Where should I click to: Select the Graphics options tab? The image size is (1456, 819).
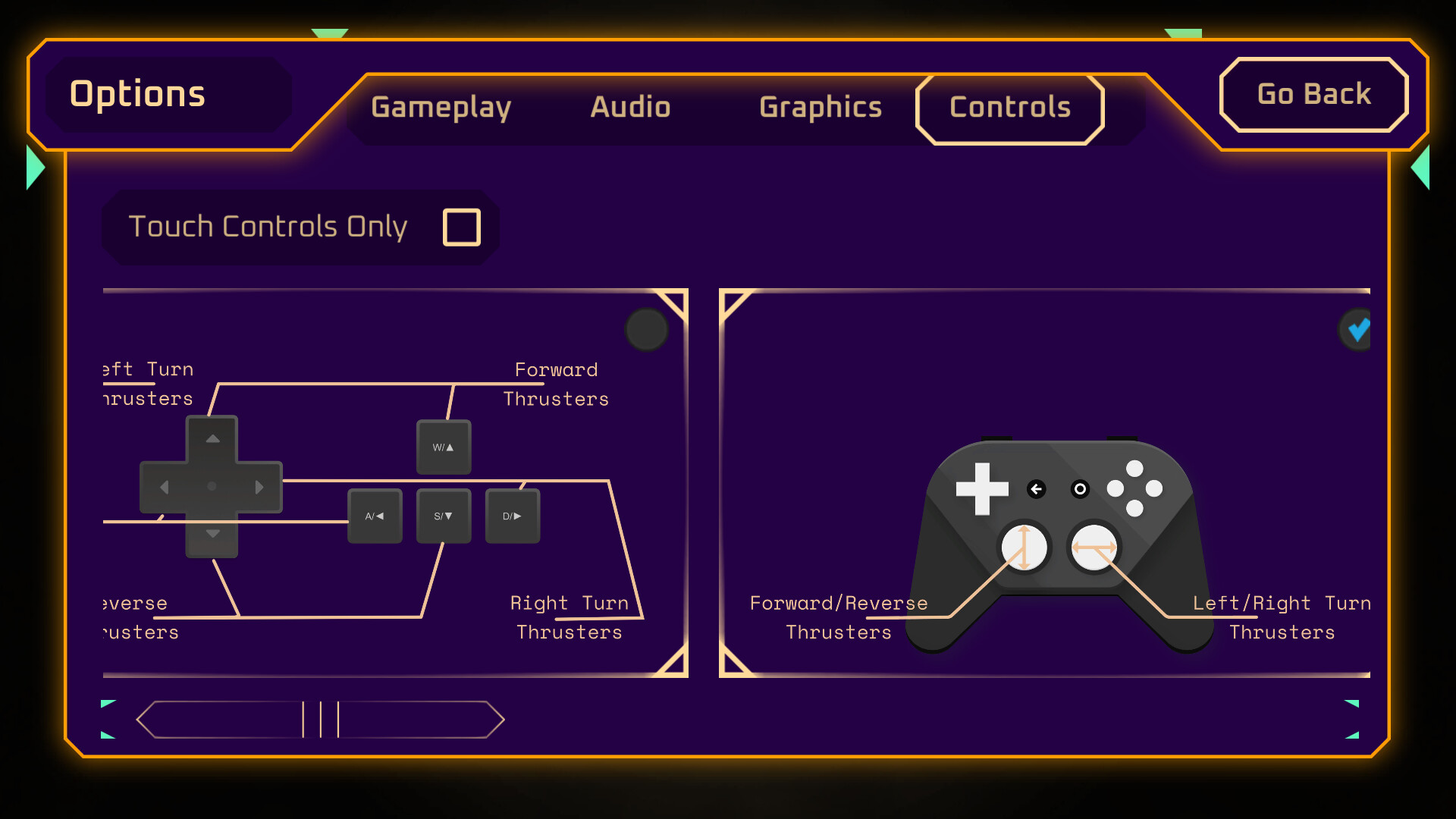click(x=821, y=106)
